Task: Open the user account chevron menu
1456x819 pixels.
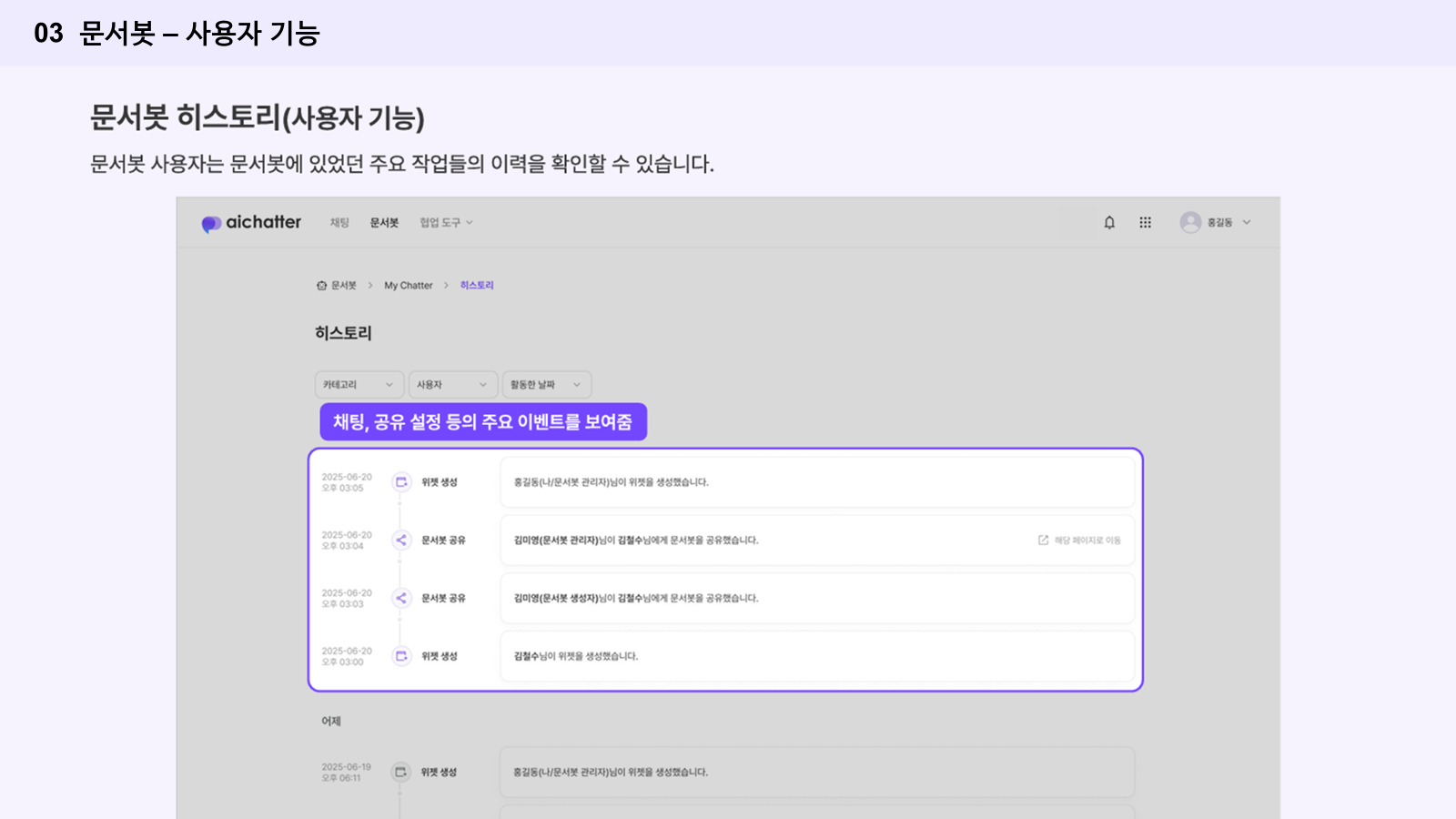Action: tap(1247, 223)
